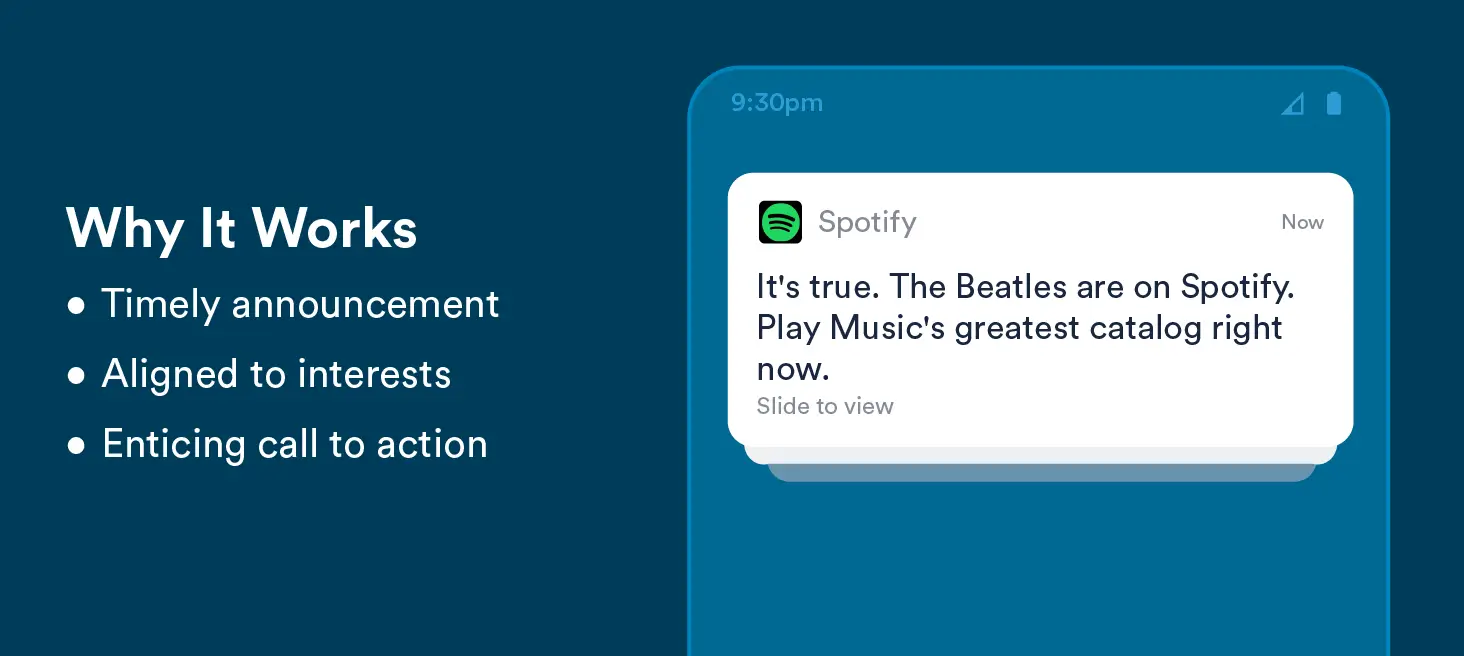Tap Slide to view text
This screenshot has height=656, width=1464.
825,406
